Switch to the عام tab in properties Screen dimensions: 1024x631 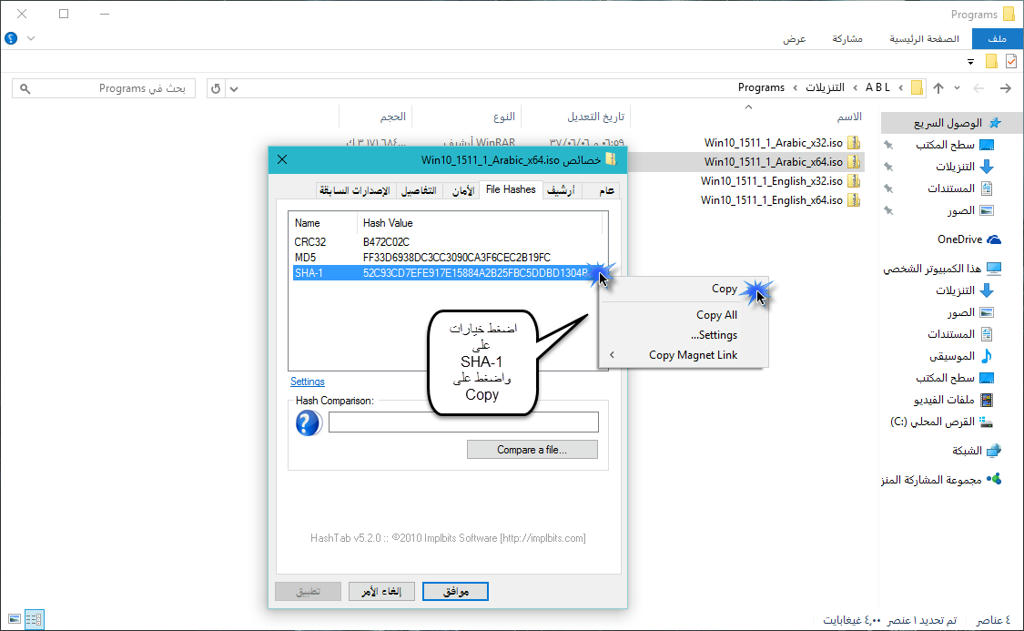[x=606, y=190]
